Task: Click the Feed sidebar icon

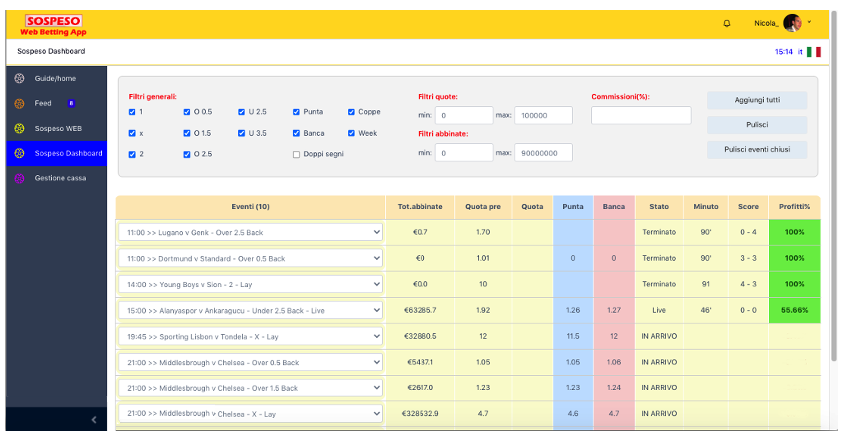Action: [x=19, y=103]
